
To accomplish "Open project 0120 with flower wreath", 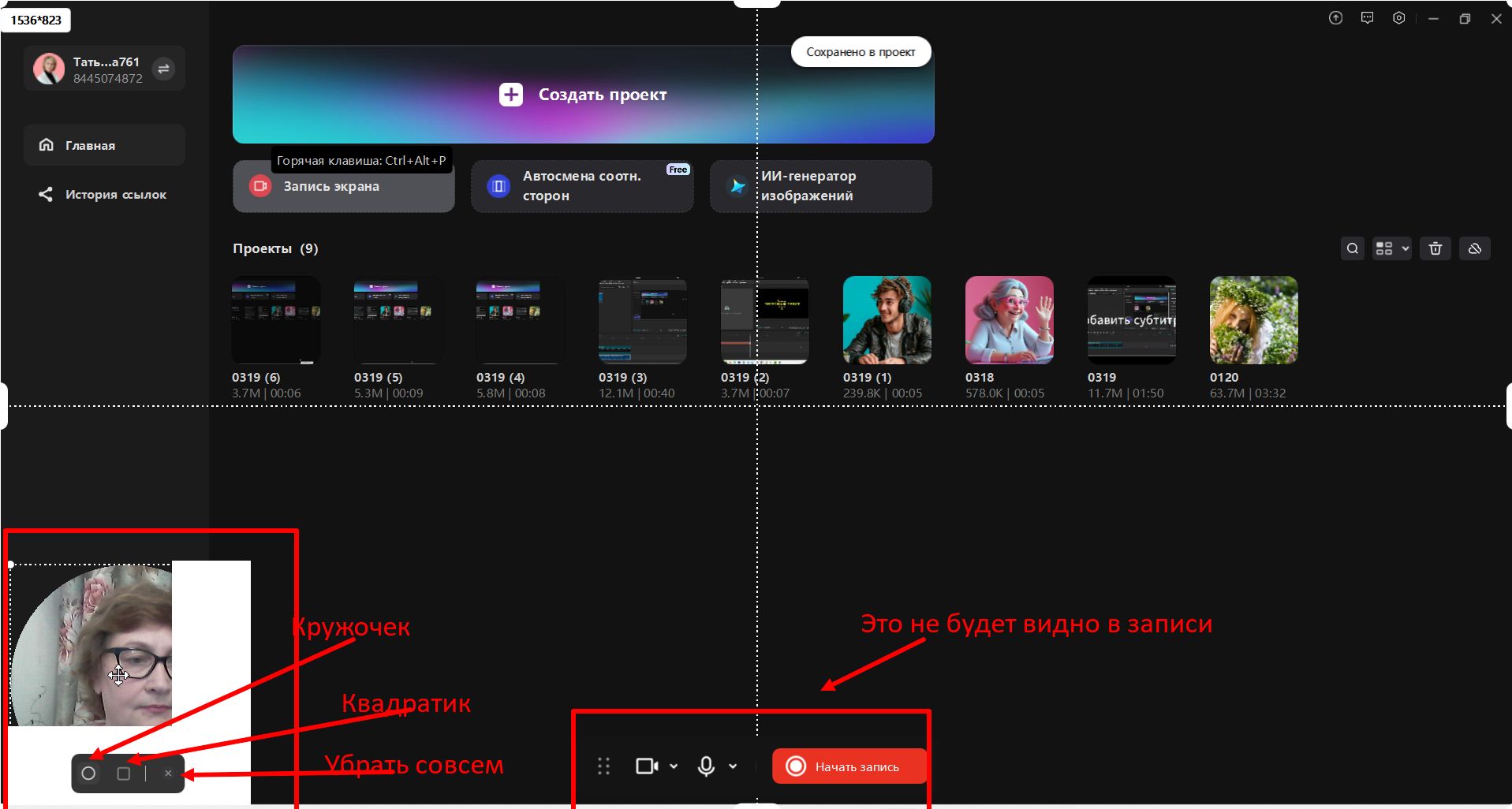I will tap(1254, 320).
